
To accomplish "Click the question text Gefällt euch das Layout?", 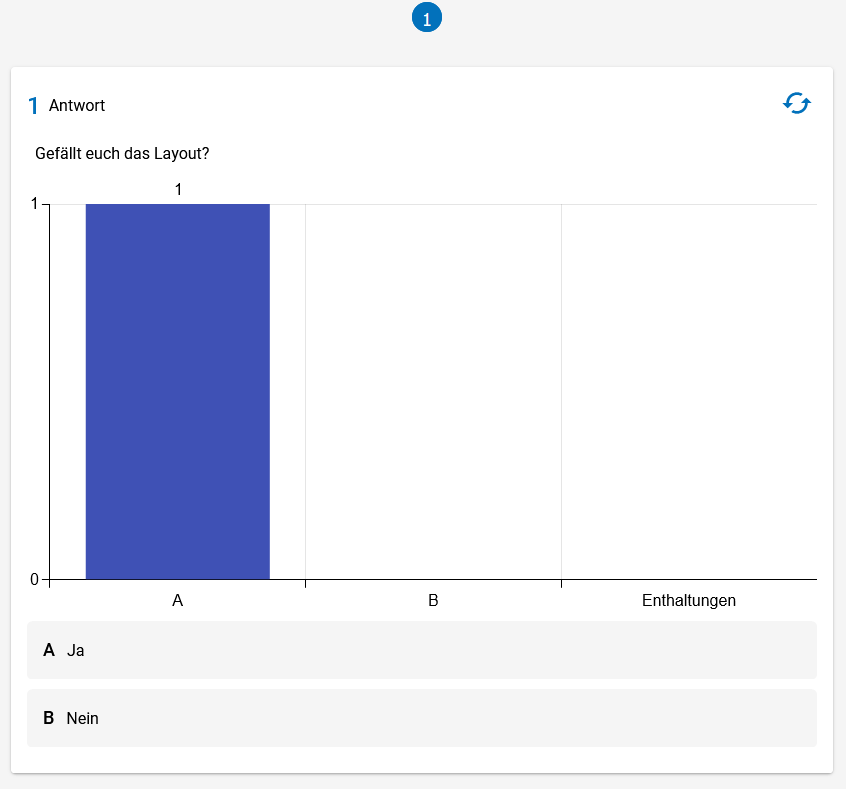I will click(x=122, y=153).
